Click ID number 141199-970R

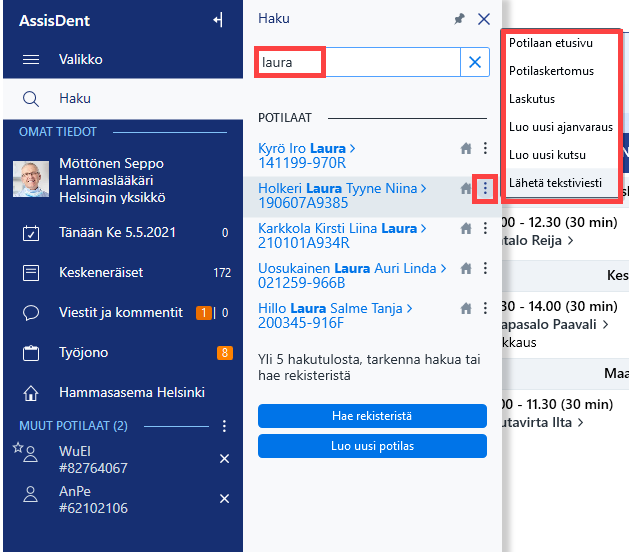[x=302, y=163]
